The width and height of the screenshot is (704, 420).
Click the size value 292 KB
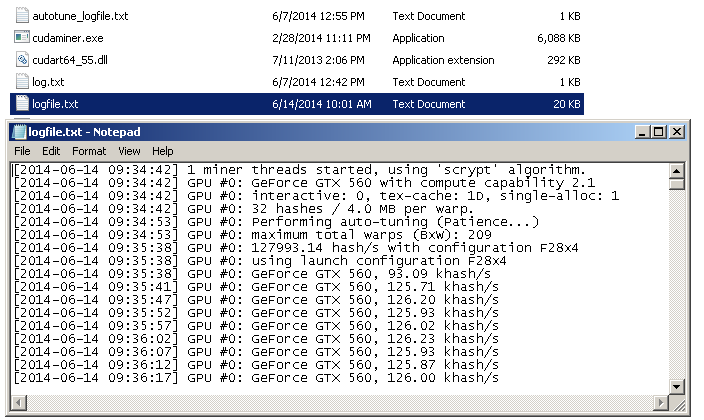coord(563,60)
